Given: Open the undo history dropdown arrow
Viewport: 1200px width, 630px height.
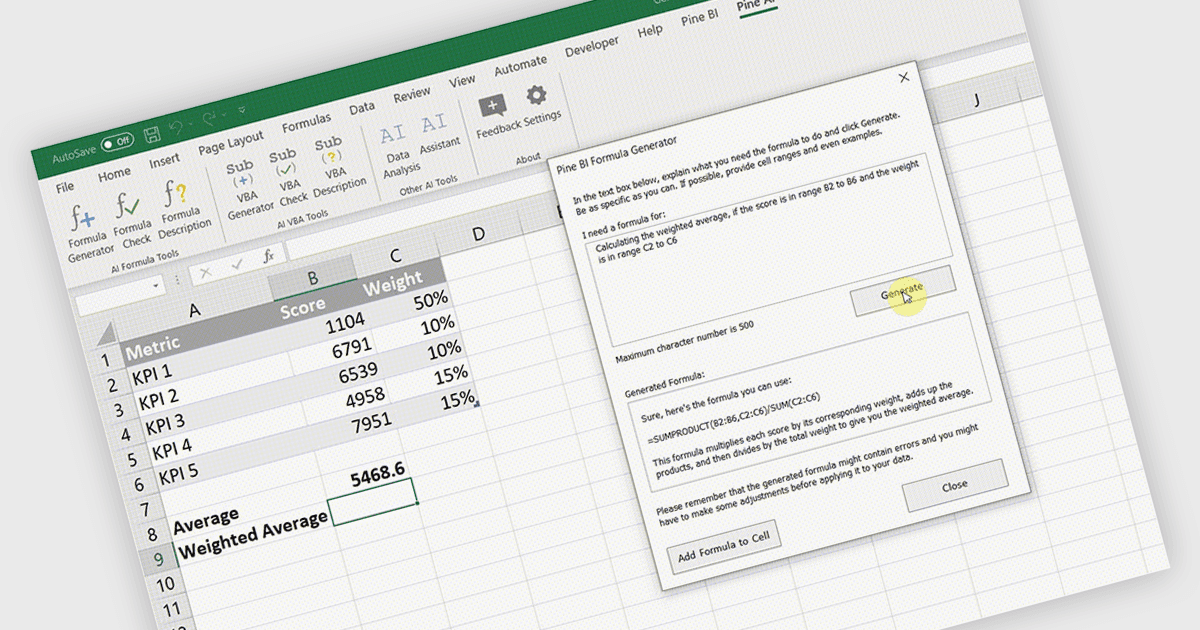Looking at the screenshot, I should click(192, 123).
